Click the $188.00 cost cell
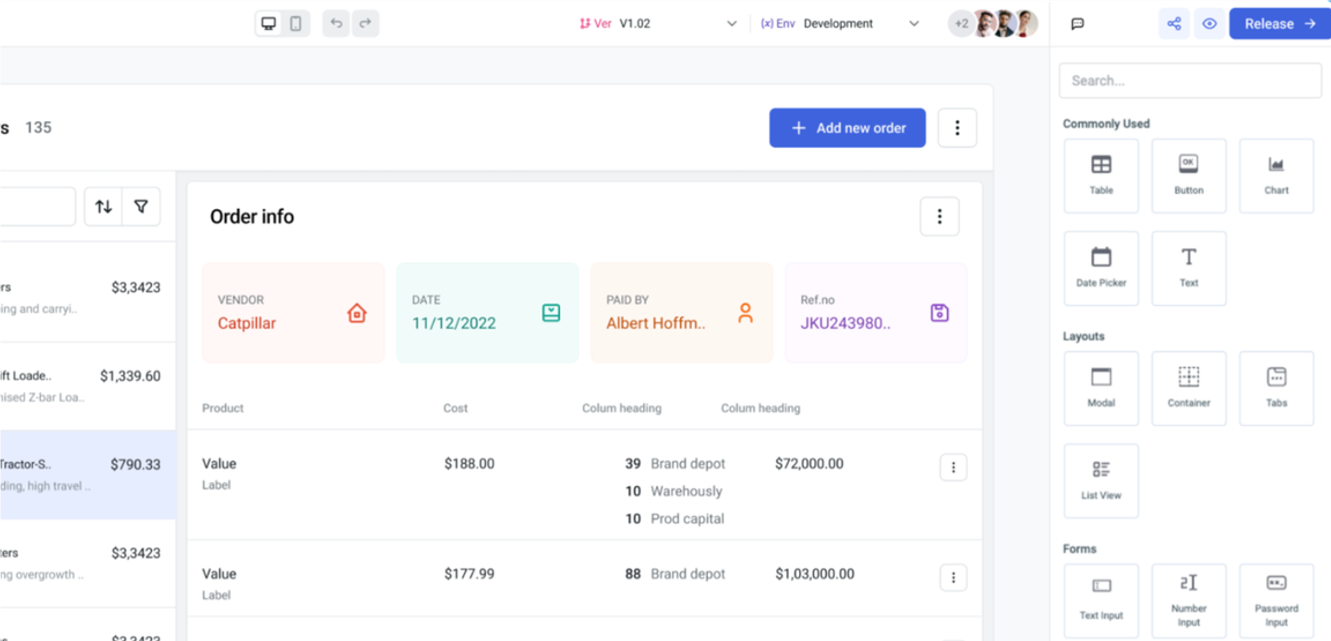Image resolution: width=1331 pixels, height=641 pixels. 469,464
